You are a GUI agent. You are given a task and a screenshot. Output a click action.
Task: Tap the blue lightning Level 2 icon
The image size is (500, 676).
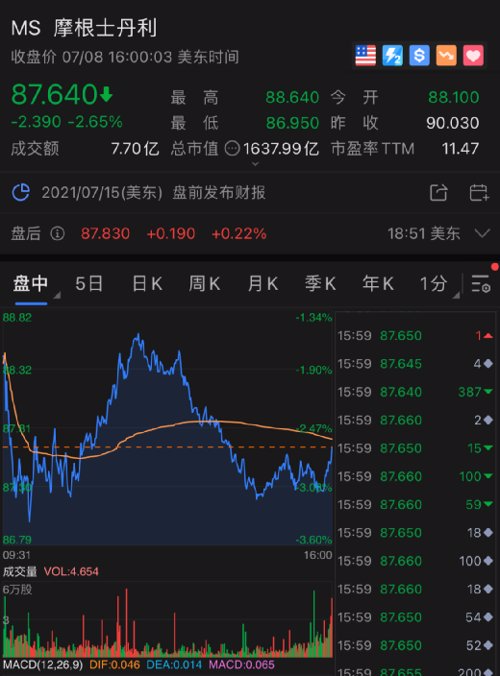392,55
